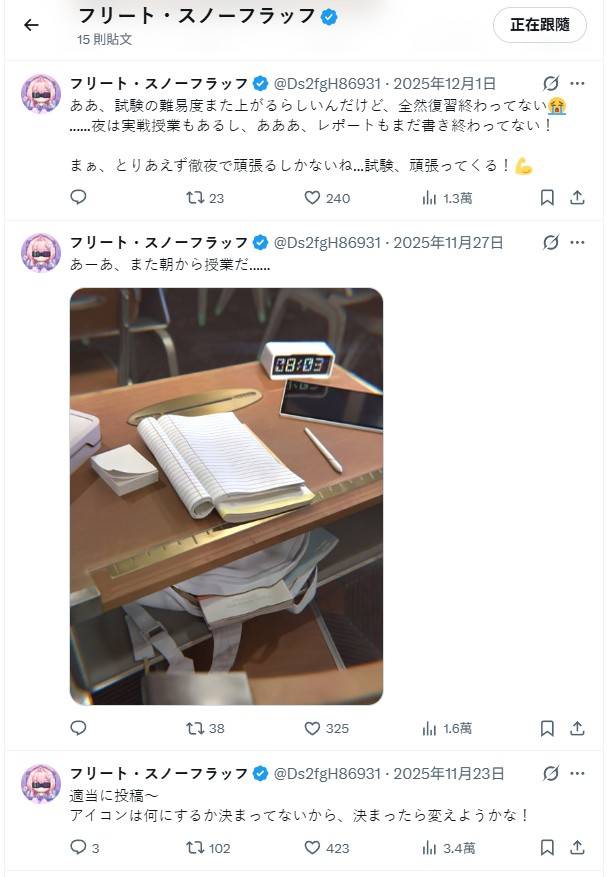Bookmark the December 1 post
The image size is (612, 877).
(547, 197)
